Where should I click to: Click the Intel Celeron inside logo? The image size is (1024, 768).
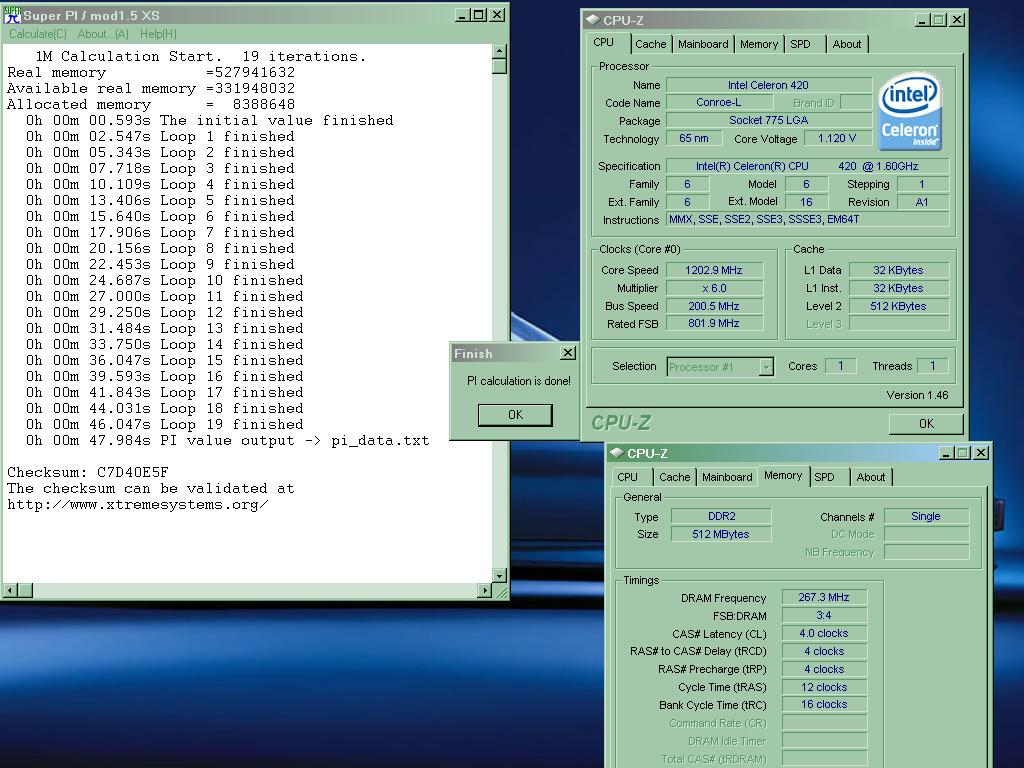(910, 111)
